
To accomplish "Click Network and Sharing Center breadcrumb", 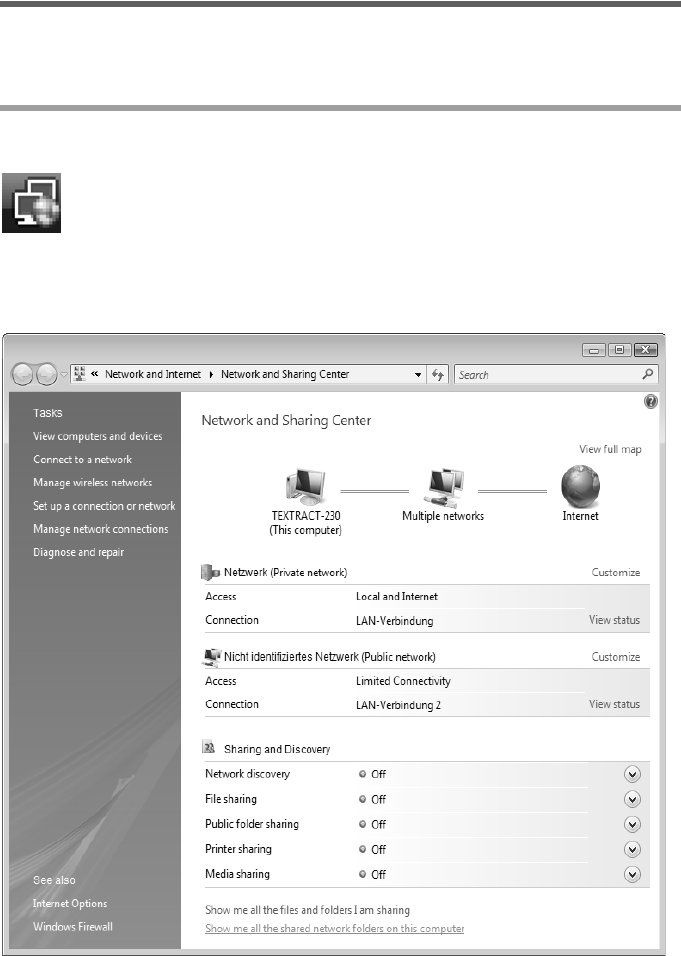I will [285, 374].
